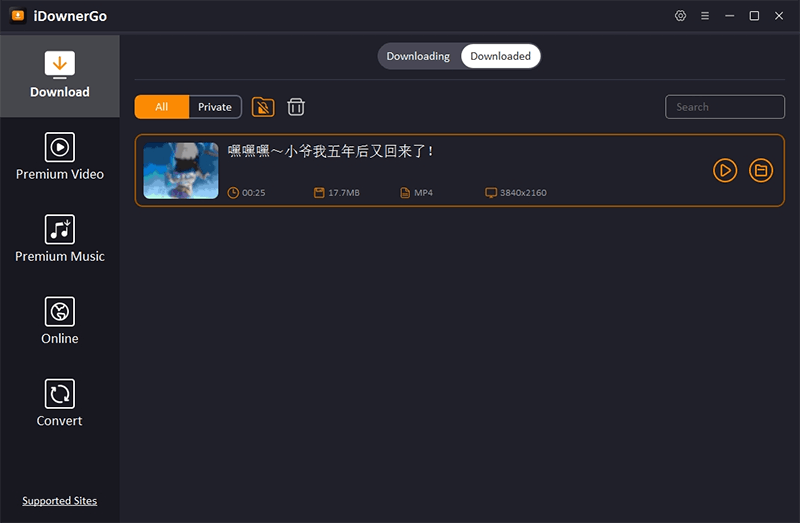The height and width of the screenshot is (523, 800).
Task: Minimize the iDownerGo window
Action: coord(730,16)
